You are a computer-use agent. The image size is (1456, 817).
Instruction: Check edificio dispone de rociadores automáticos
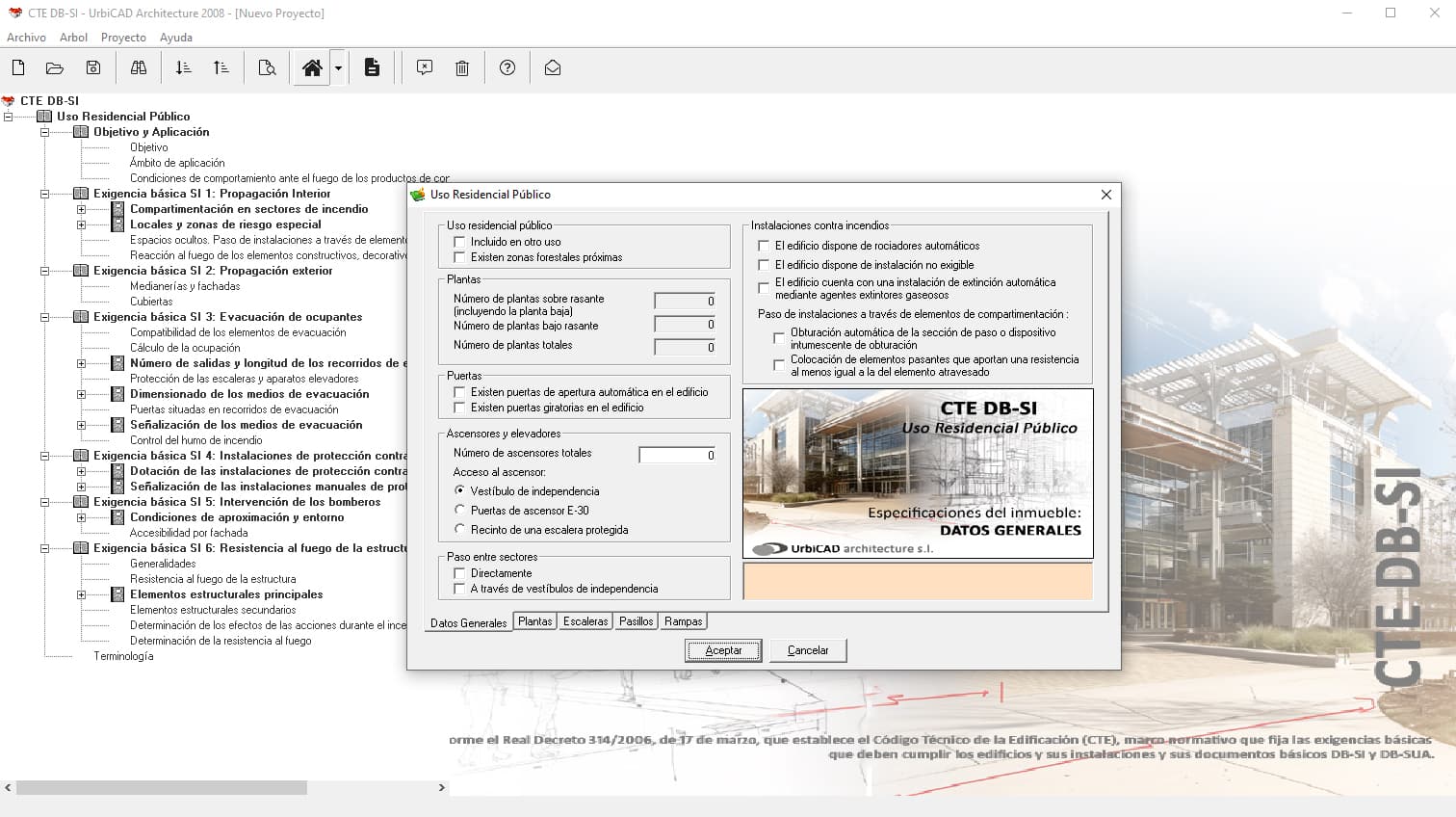click(764, 246)
